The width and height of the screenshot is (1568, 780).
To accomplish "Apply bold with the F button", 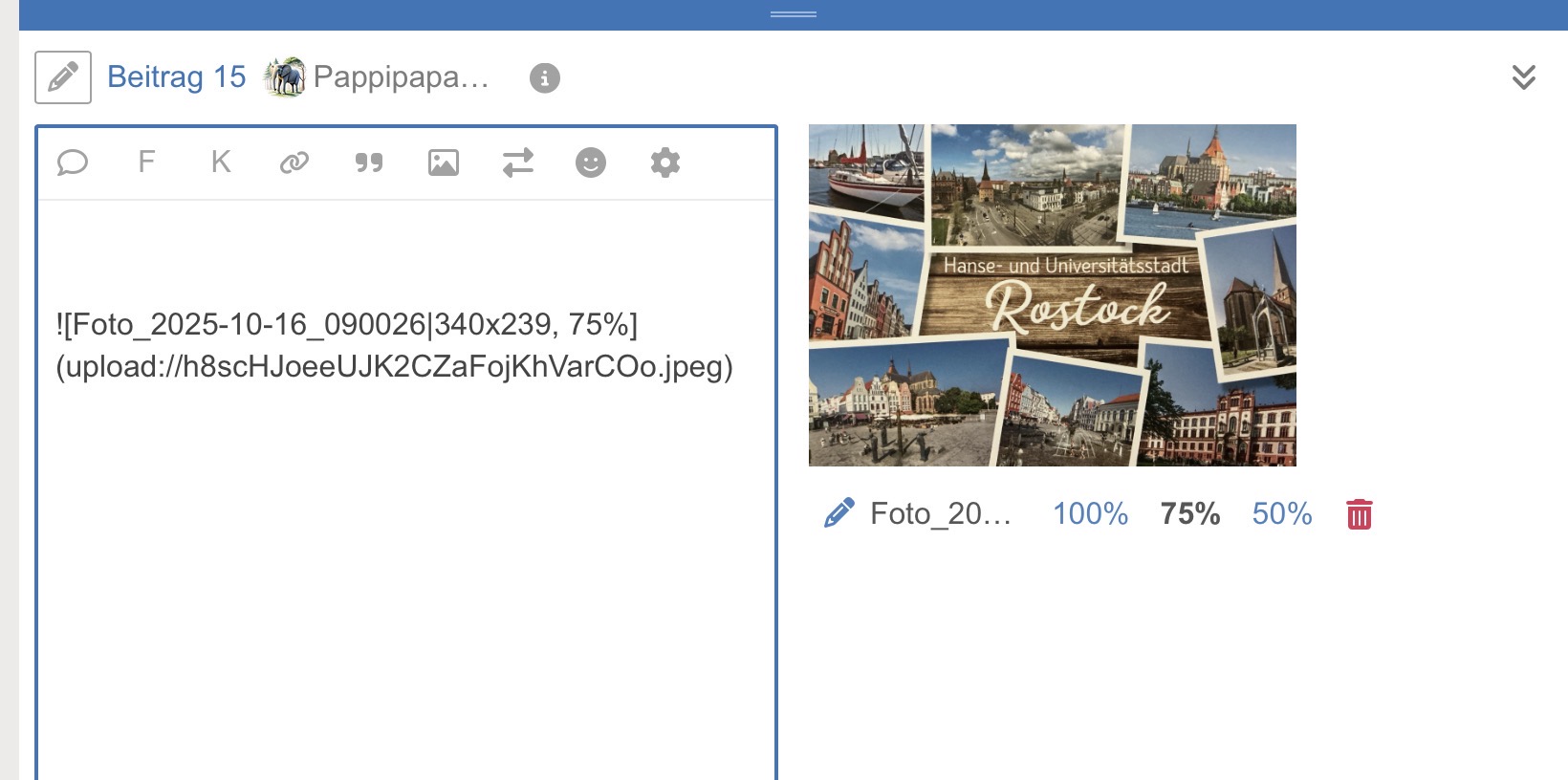I will point(146,162).
